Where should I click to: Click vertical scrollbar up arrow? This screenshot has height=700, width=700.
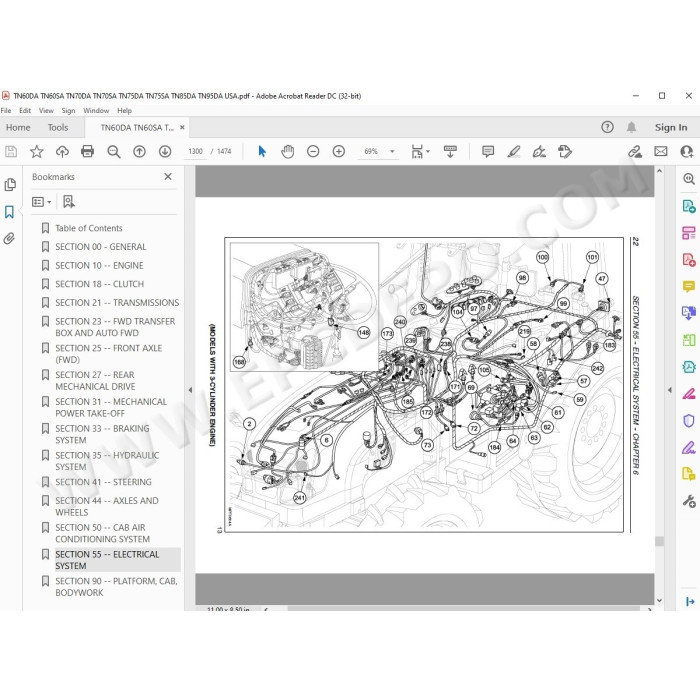pyautogui.click(x=659, y=171)
